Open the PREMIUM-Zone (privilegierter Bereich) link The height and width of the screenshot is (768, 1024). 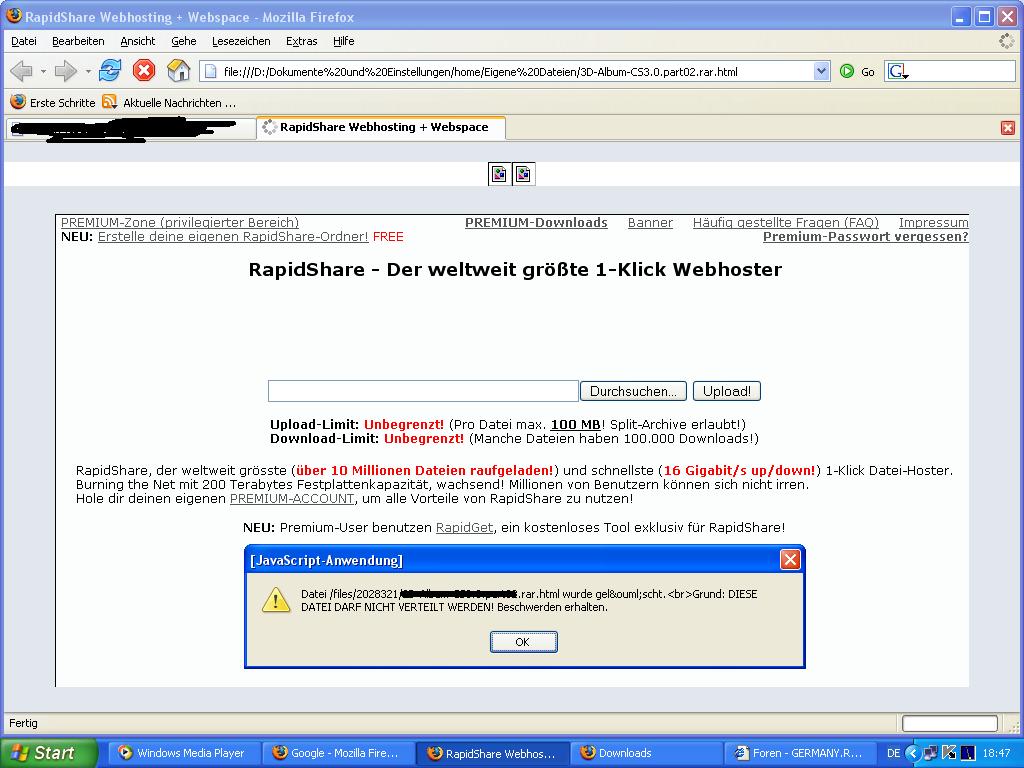(x=180, y=223)
